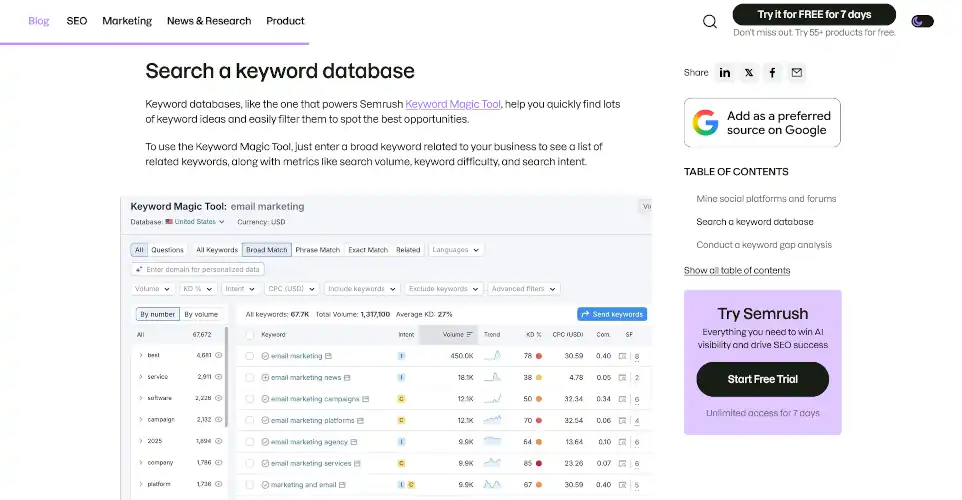The image size is (962, 500).
Task: Open the Advanced filters dropdown
Action: (523, 289)
